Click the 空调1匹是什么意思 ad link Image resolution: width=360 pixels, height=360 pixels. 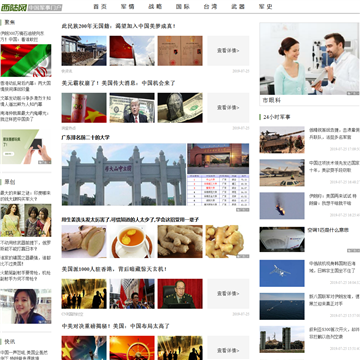point(329,230)
